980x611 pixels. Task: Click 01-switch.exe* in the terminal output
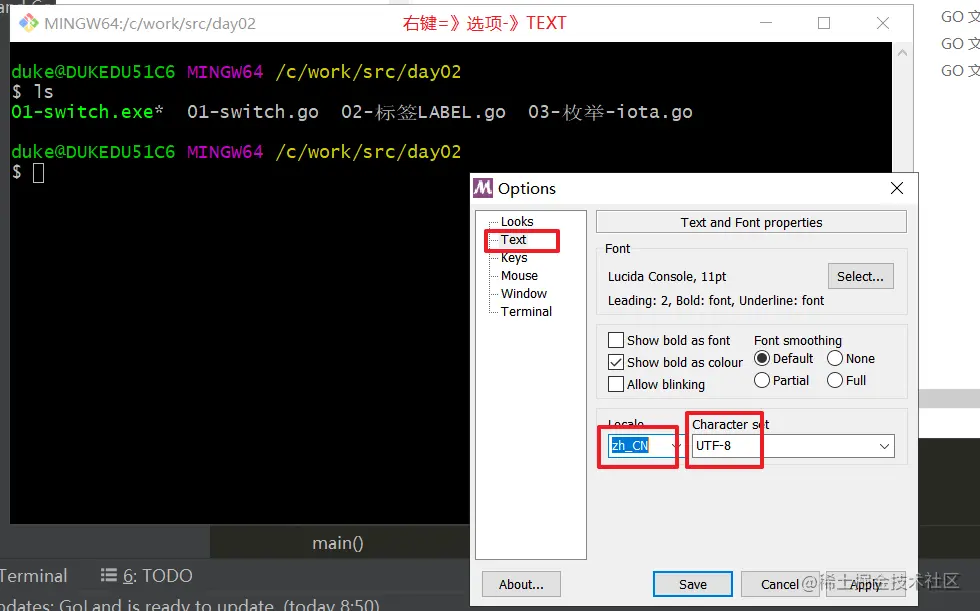[88, 112]
